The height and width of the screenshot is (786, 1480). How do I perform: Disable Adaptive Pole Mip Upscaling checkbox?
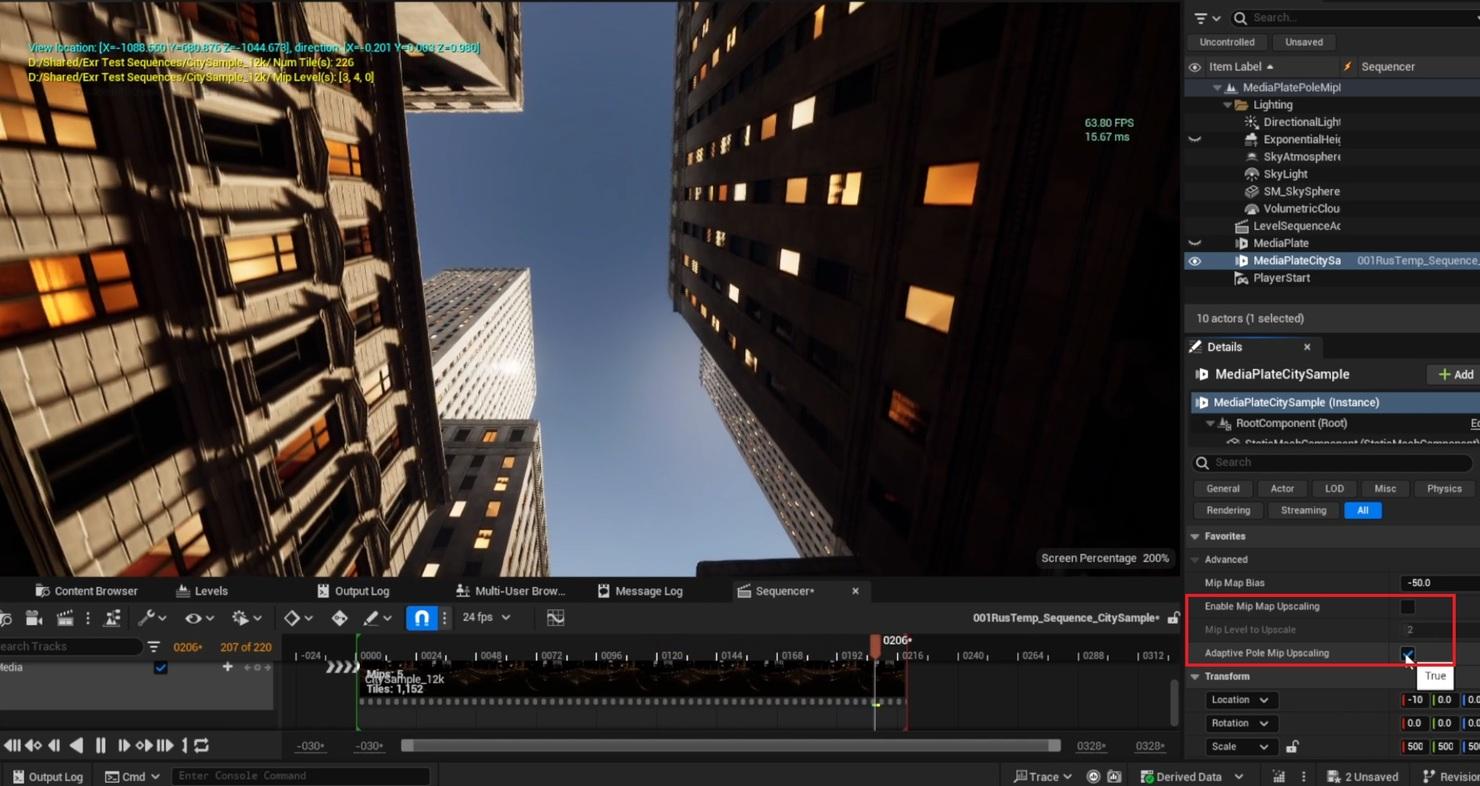pyautogui.click(x=1408, y=652)
